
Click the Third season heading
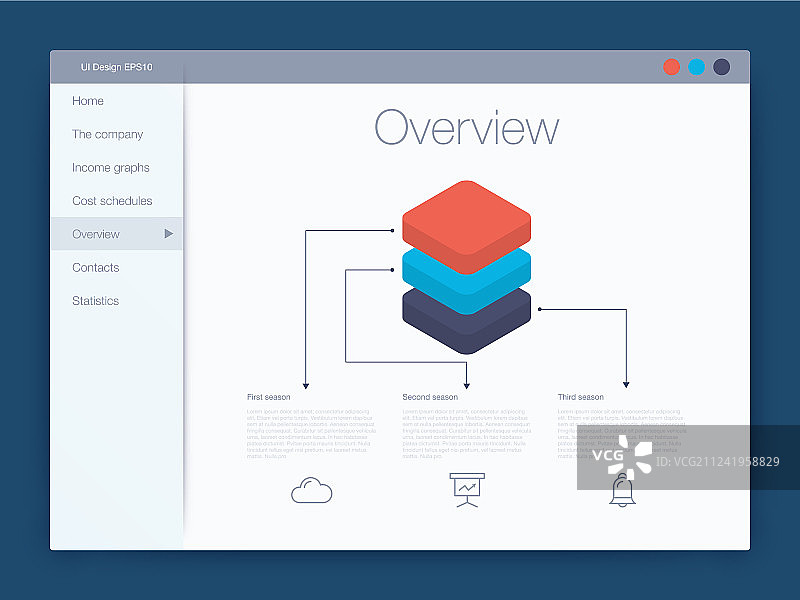click(x=581, y=397)
